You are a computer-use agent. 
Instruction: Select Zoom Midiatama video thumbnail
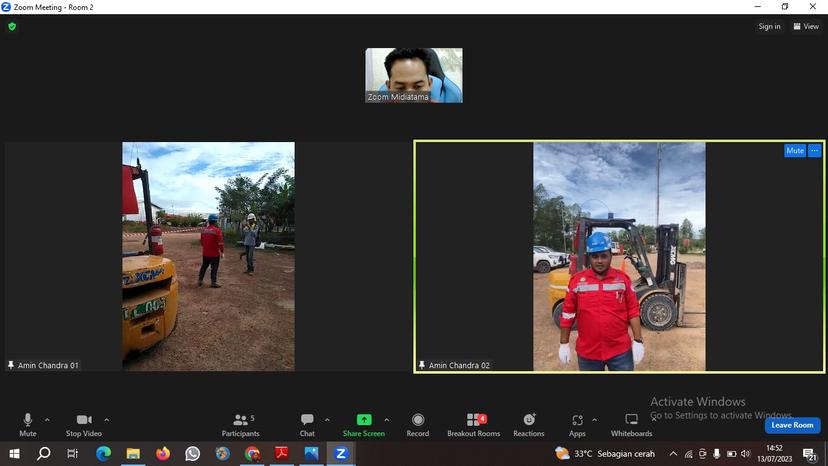414,75
